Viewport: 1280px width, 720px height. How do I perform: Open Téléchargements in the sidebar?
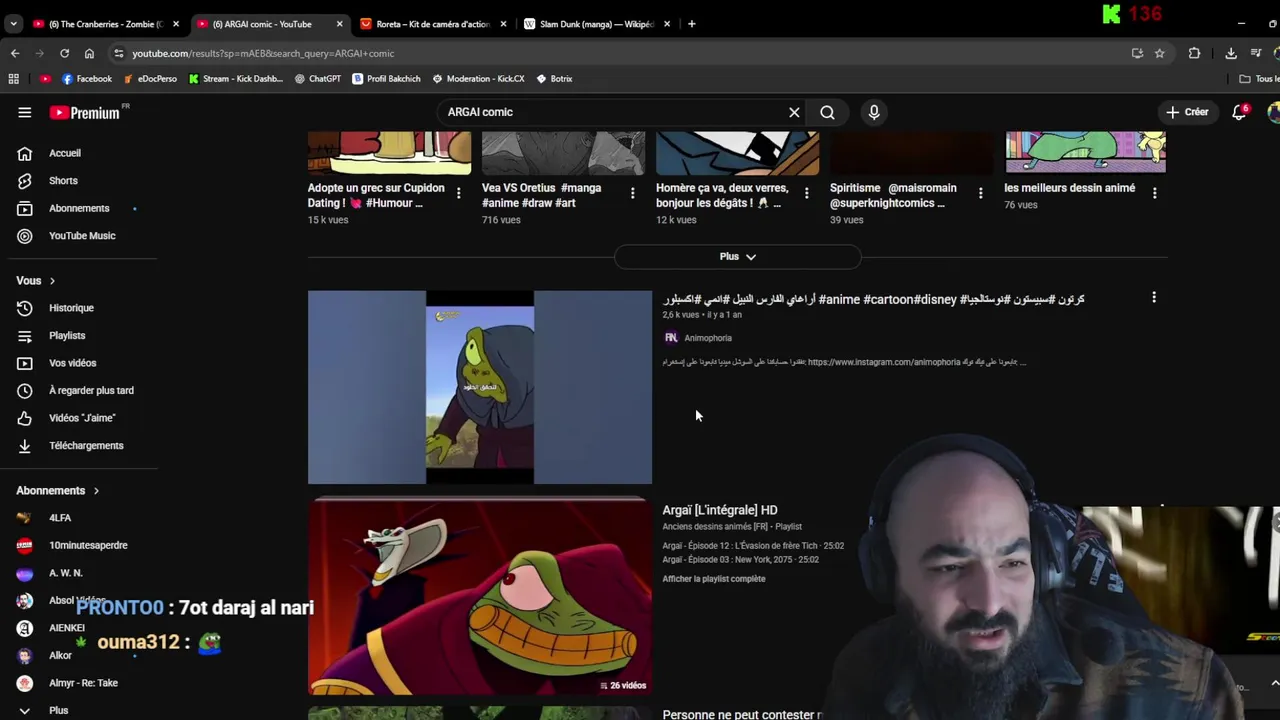86,446
